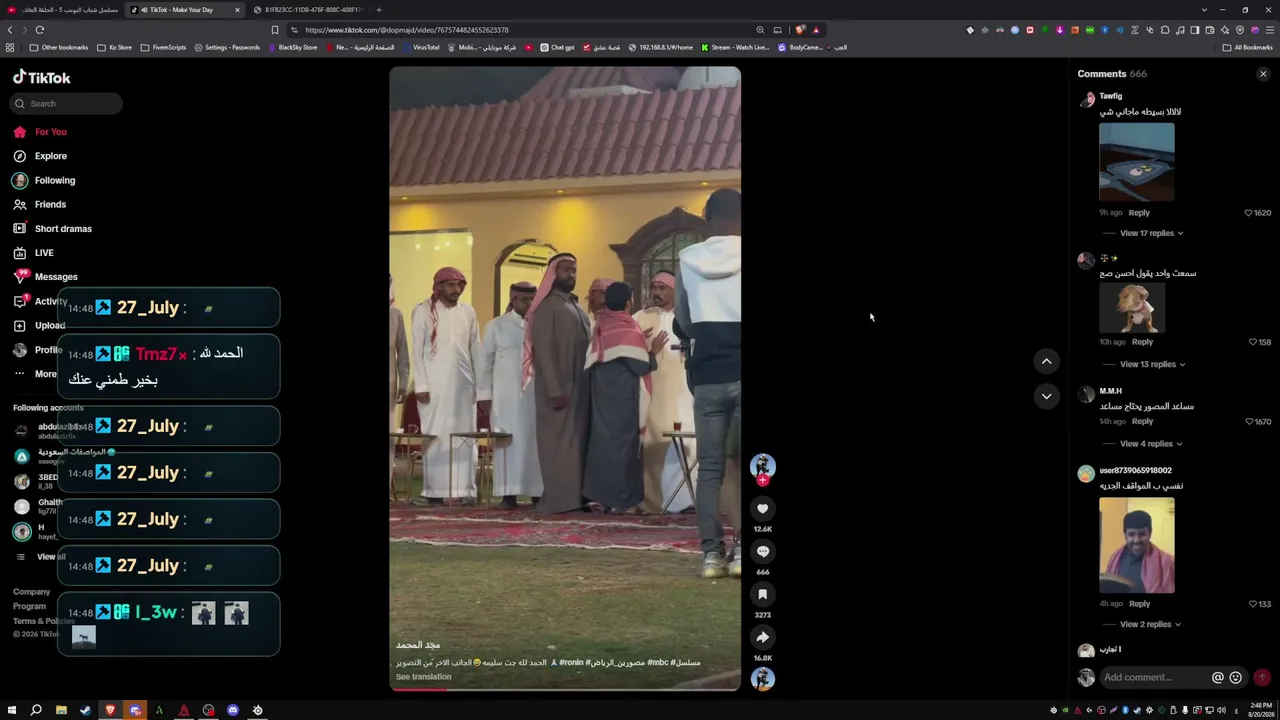Open the dog image in comment
The height and width of the screenshot is (720, 1280).
[x=1132, y=307]
